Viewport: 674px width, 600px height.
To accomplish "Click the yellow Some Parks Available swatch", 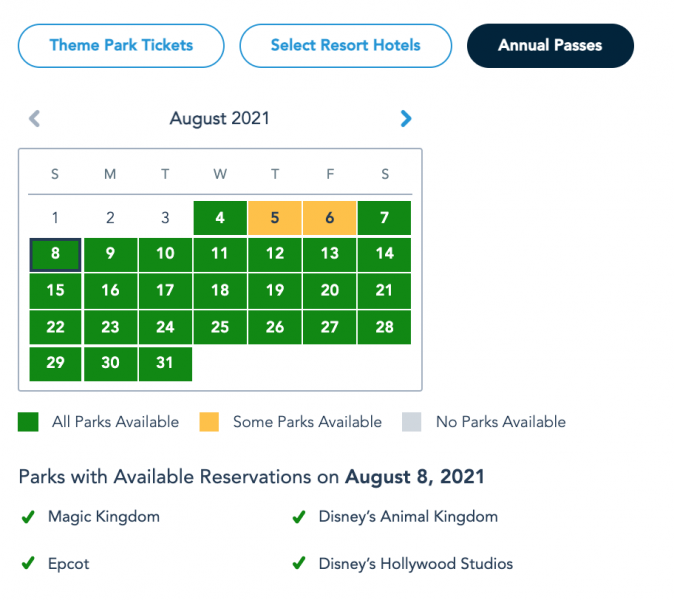I will [x=209, y=422].
